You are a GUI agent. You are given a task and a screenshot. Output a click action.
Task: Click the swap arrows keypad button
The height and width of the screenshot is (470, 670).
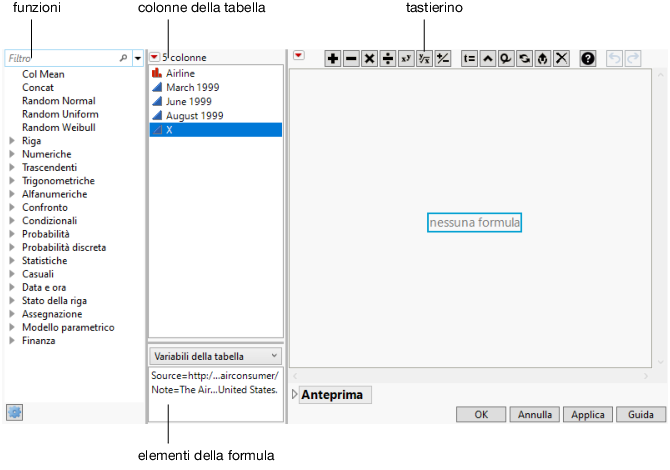click(524, 59)
